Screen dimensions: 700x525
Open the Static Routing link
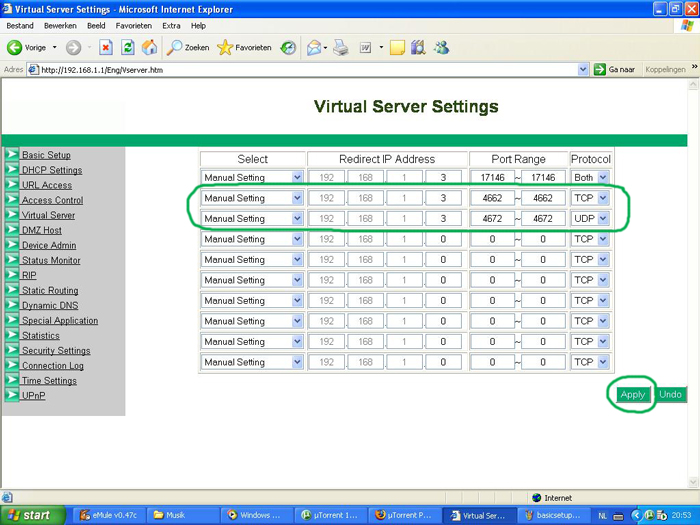[x=50, y=291]
